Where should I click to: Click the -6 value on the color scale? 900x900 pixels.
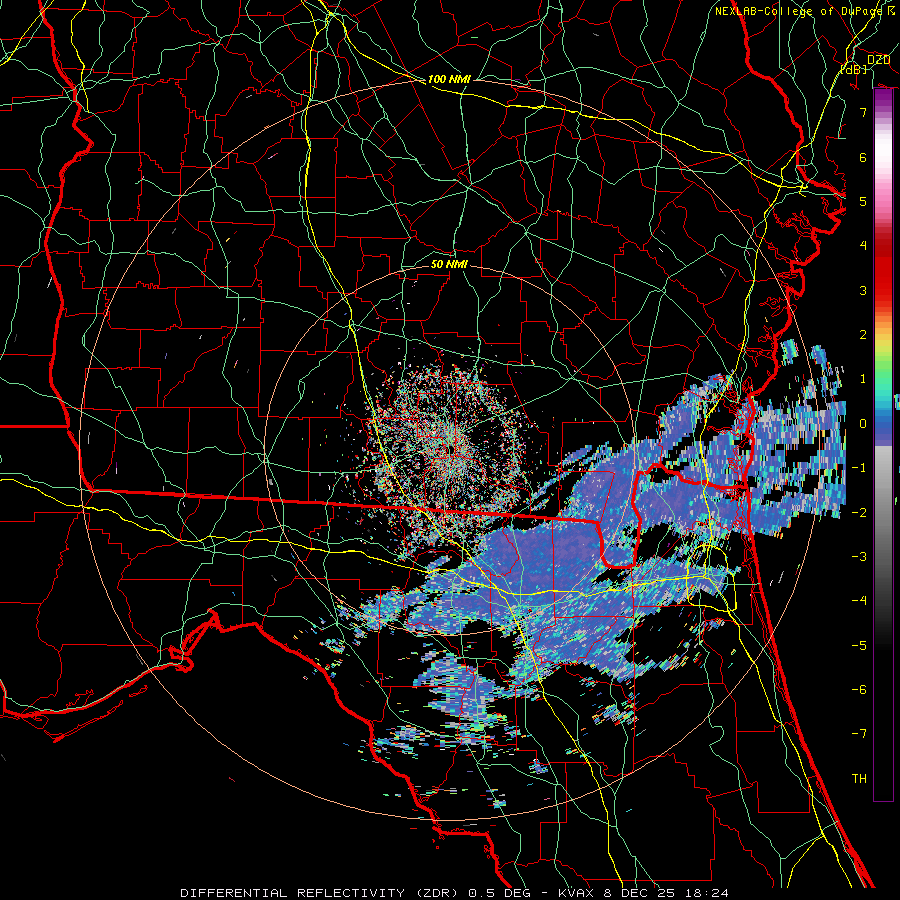point(859,690)
